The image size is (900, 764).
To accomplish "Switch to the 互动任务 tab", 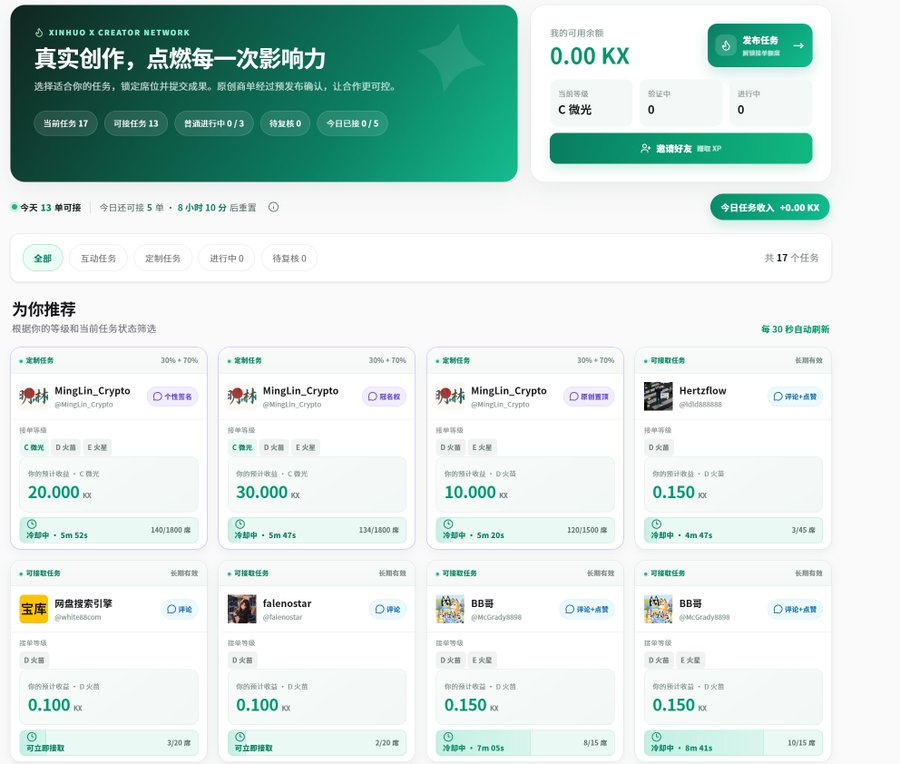I will point(98,258).
